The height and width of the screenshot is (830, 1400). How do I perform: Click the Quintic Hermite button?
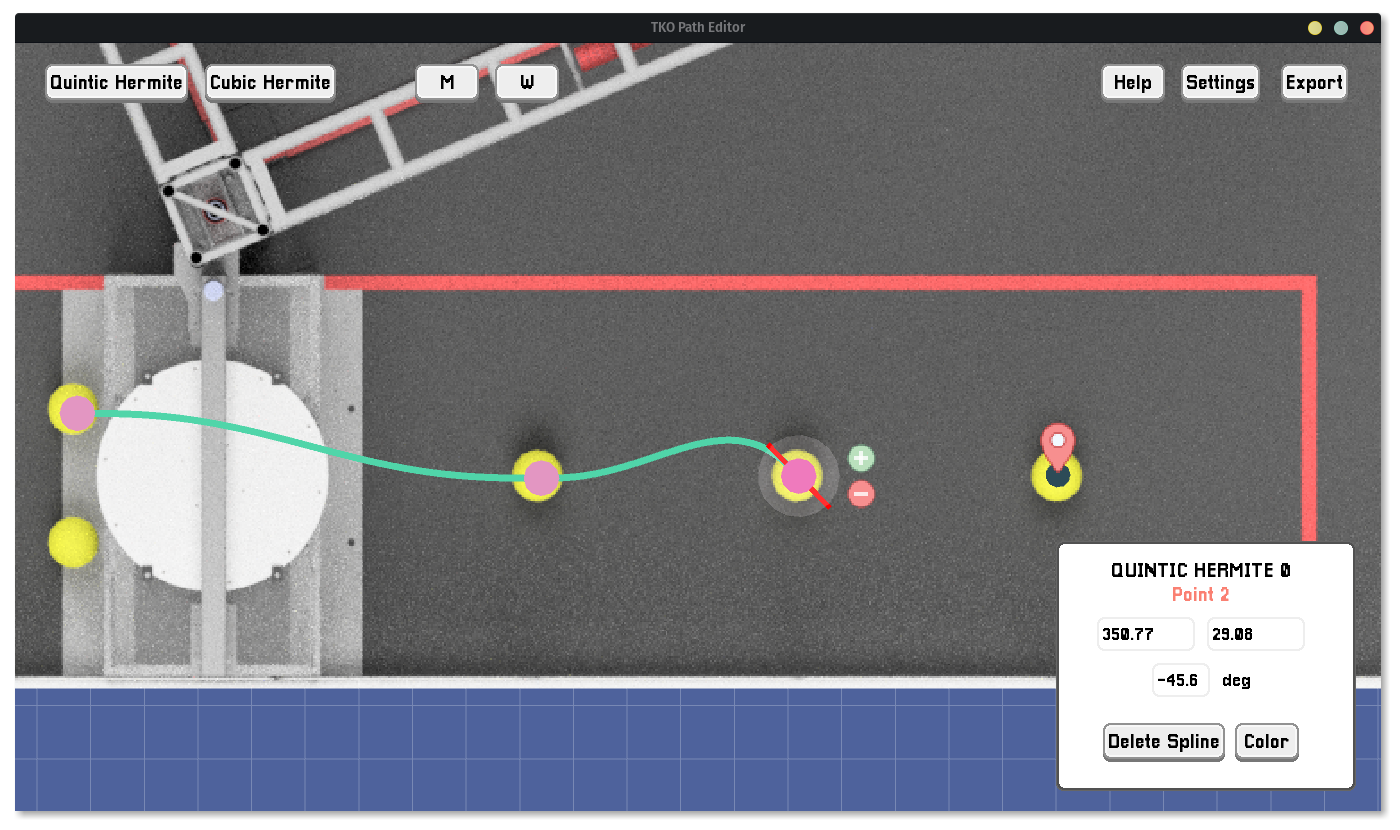116,82
